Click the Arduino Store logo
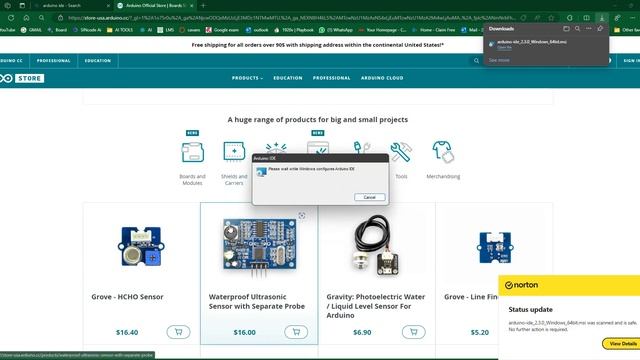The image size is (640, 360). tap(22, 78)
